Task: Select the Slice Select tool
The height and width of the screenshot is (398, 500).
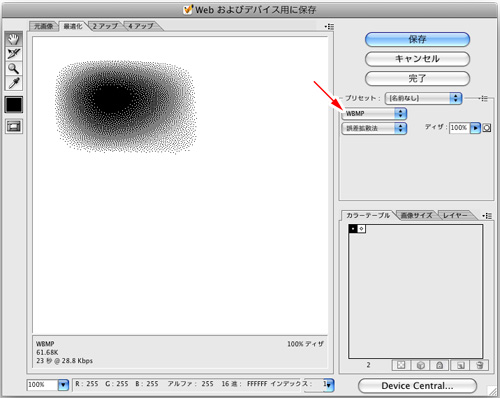Action: point(14,54)
